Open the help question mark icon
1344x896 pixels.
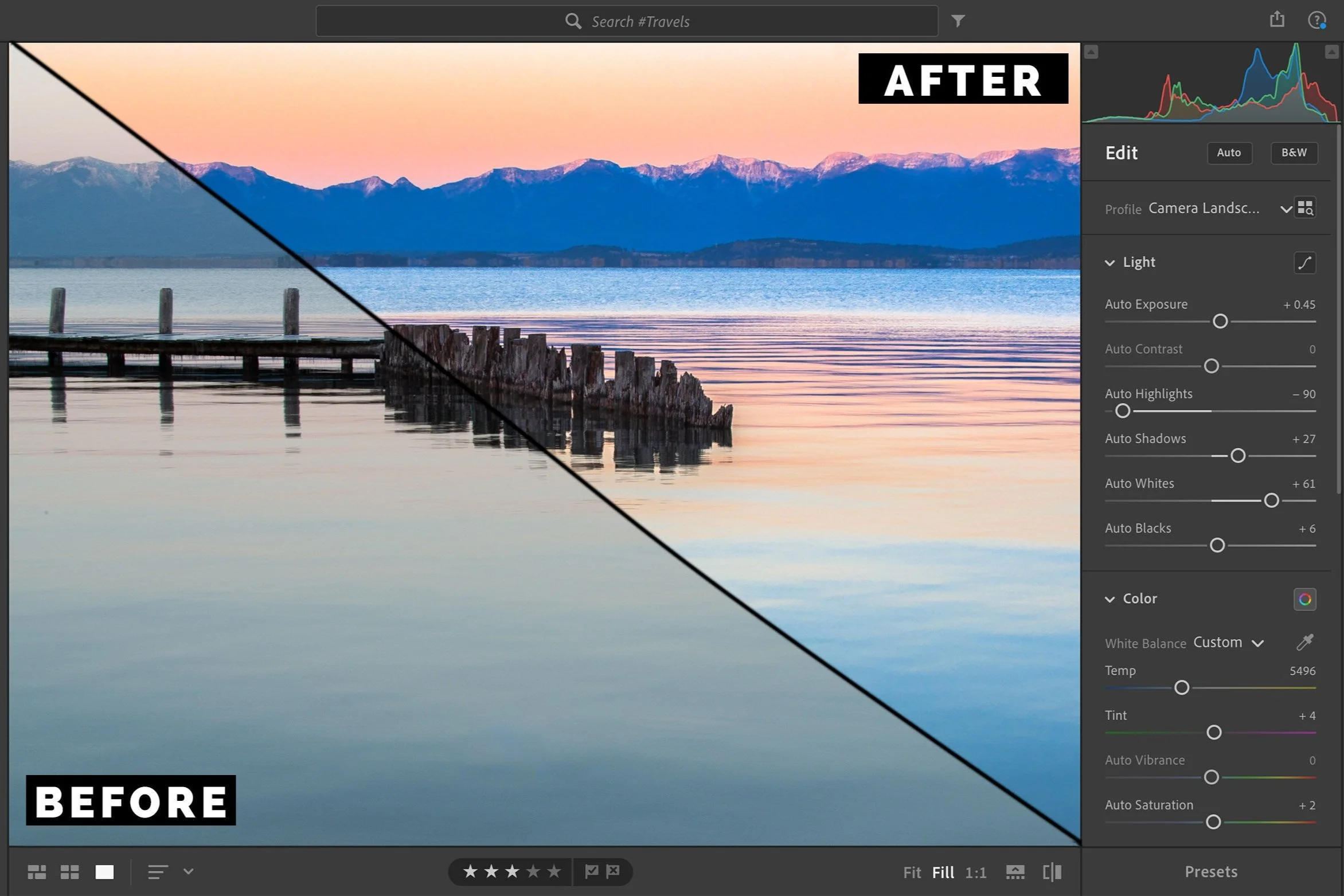[x=1316, y=21]
